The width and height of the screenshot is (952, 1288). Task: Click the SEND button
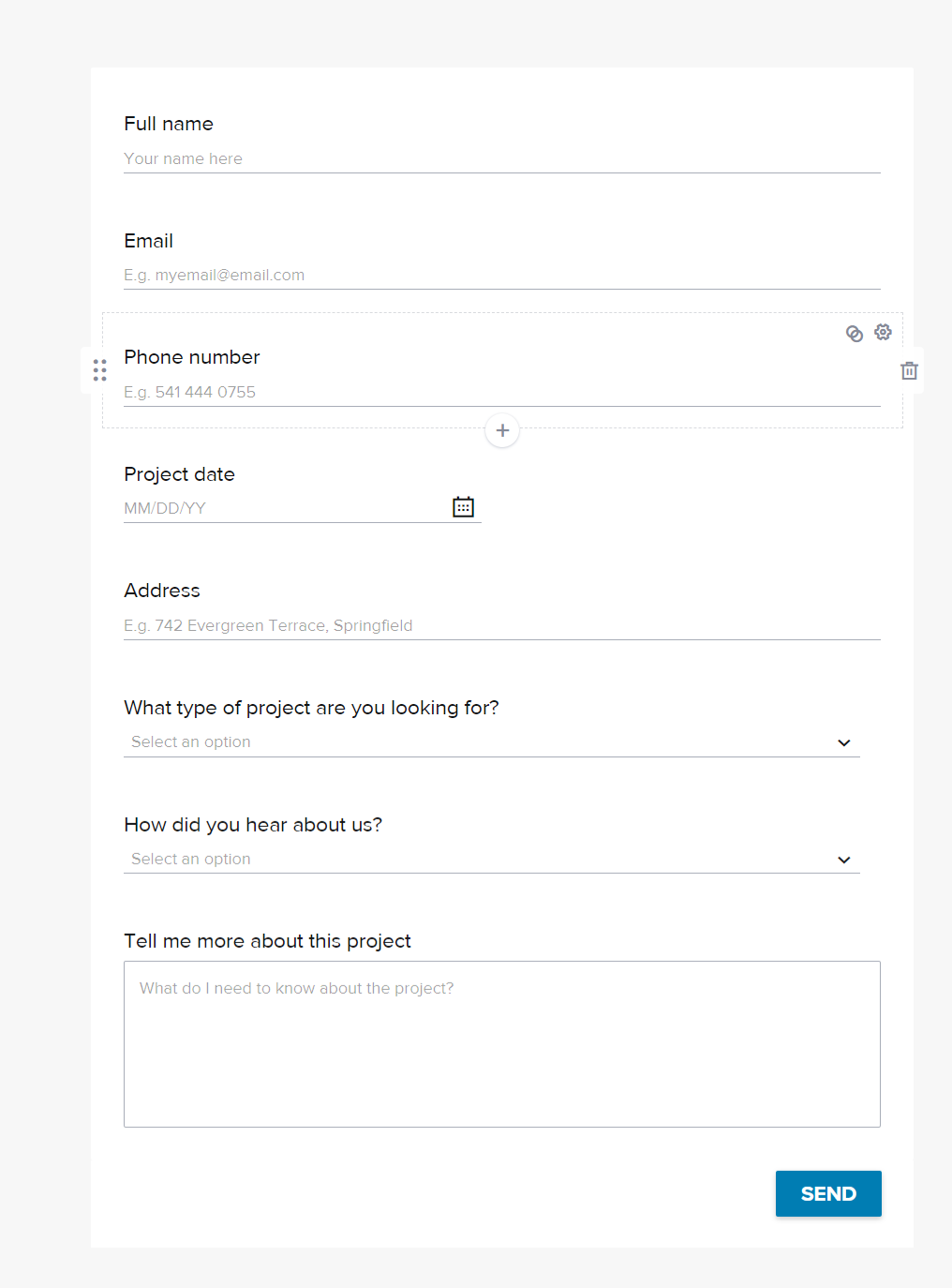(827, 1193)
